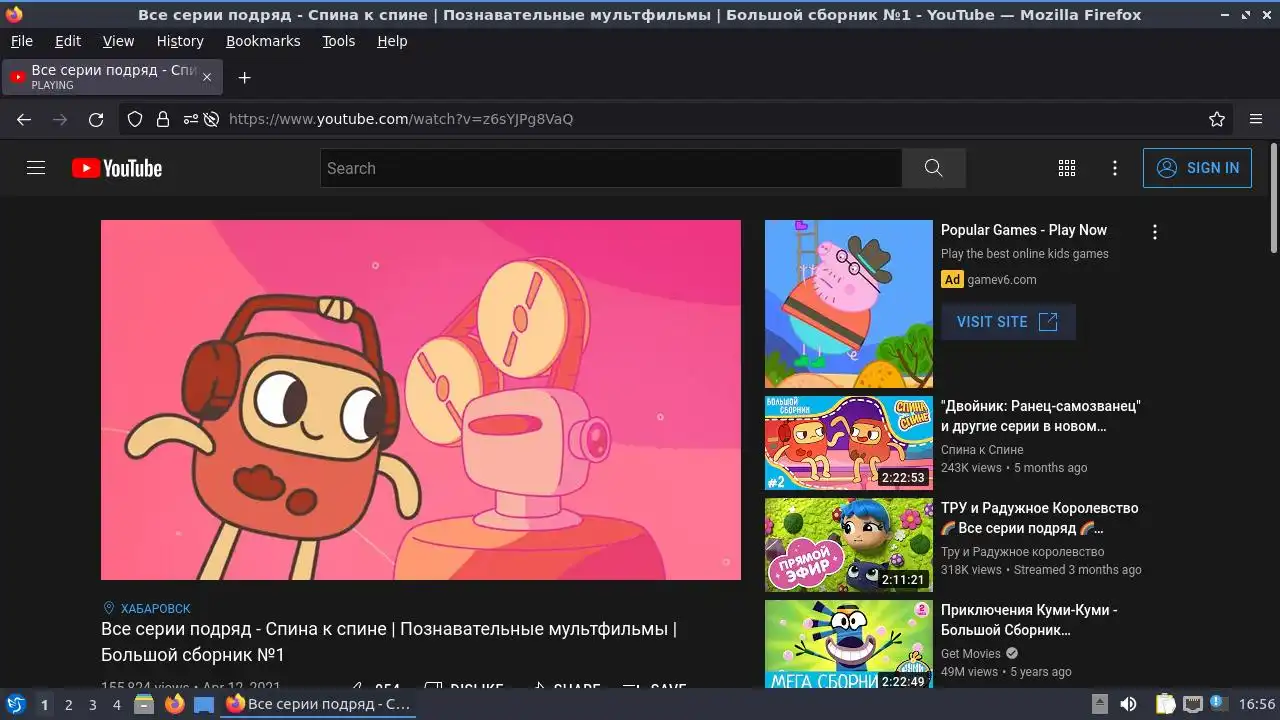
Task: Open the Приключения Куми-Куми video title
Action: (1029, 620)
